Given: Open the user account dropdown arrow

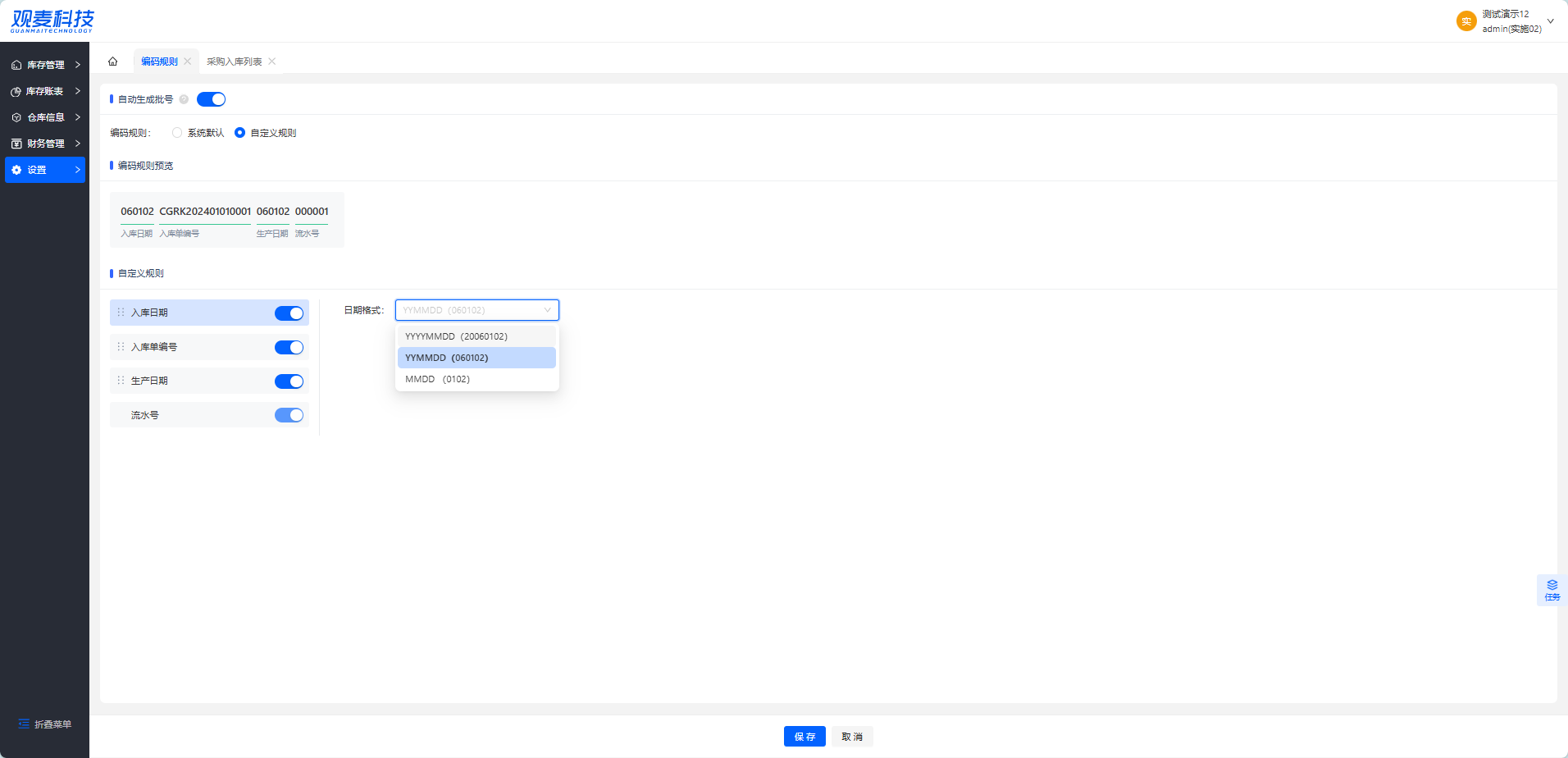Looking at the screenshot, I should (x=1551, y=21).
